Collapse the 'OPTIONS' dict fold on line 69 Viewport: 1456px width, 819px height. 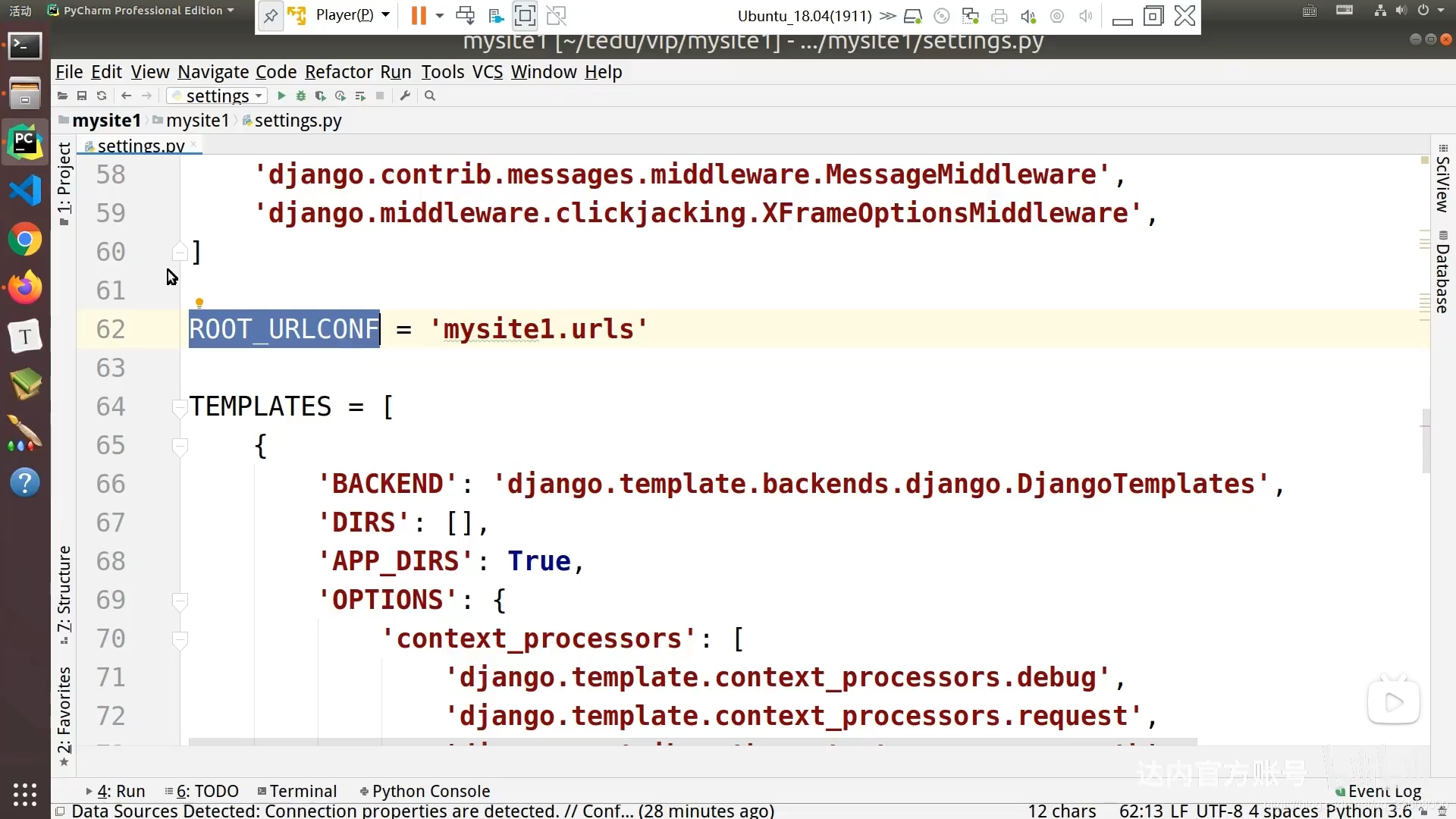[180, 601]
